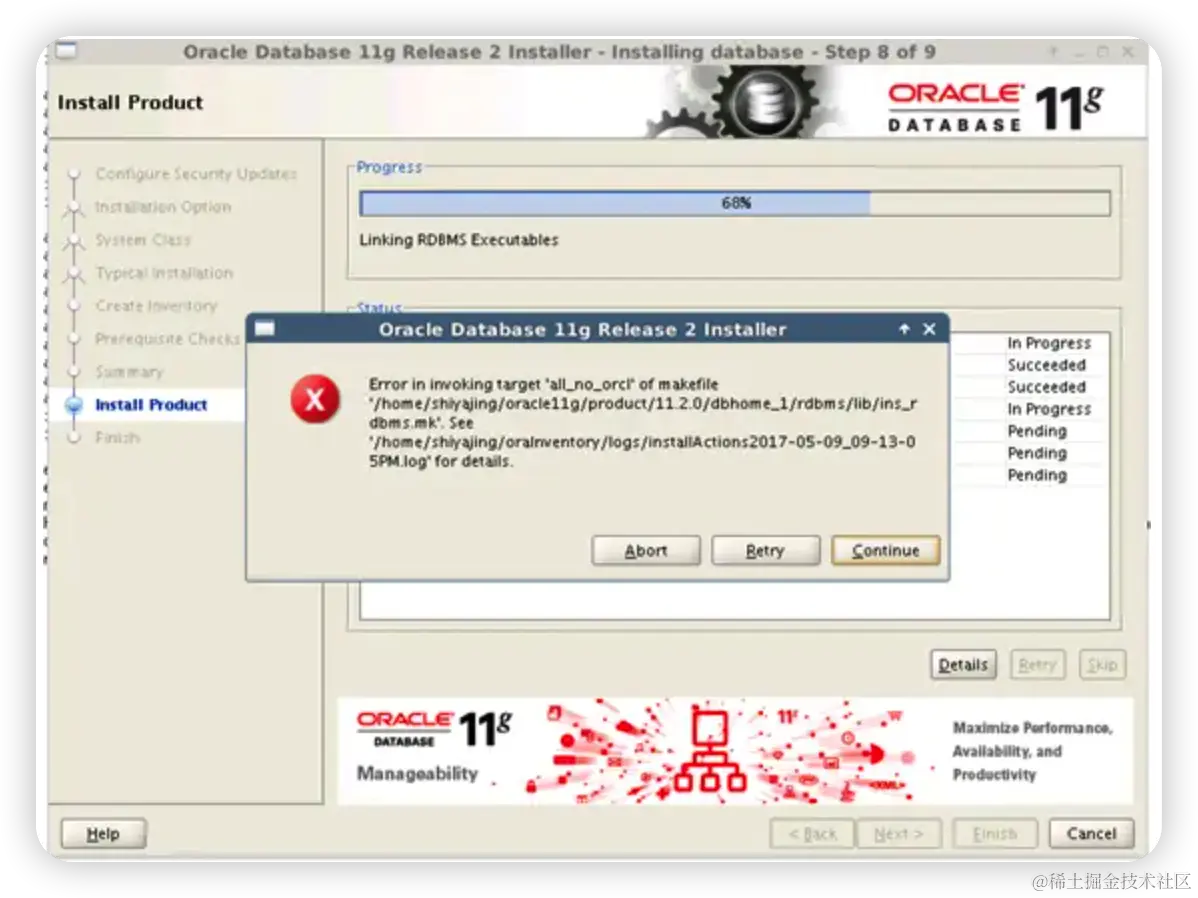Click the first 'Succeeded' status row
This screenshot has width=1198, height=898.
tap(1046, 365)
